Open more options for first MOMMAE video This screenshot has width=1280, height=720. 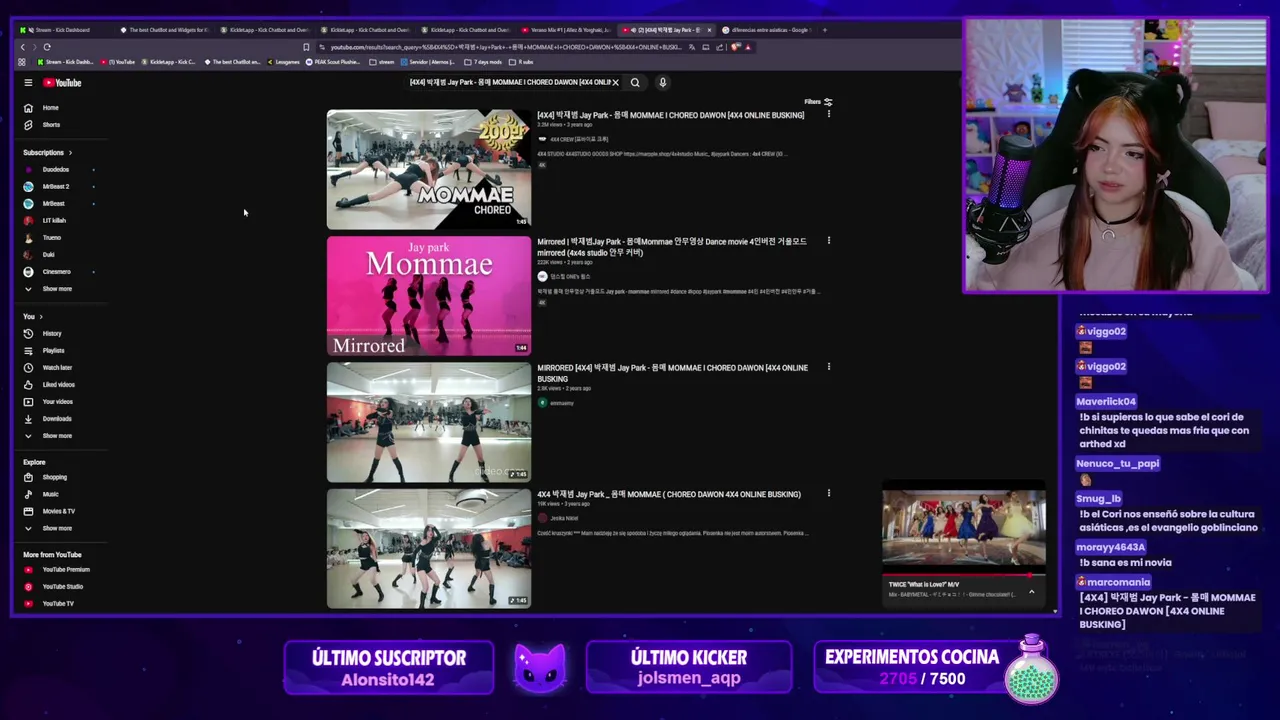(828, 115)
